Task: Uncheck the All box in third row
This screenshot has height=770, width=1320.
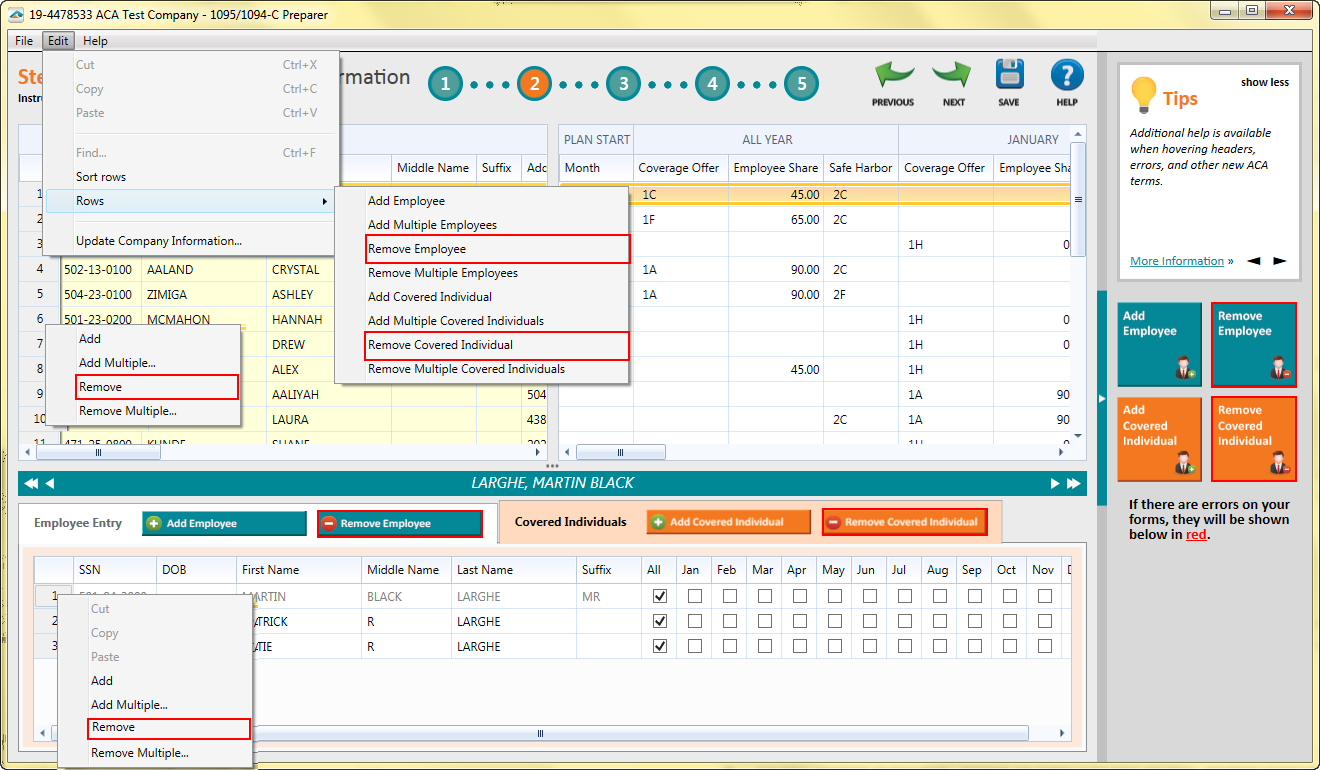Action: point(659,646)
